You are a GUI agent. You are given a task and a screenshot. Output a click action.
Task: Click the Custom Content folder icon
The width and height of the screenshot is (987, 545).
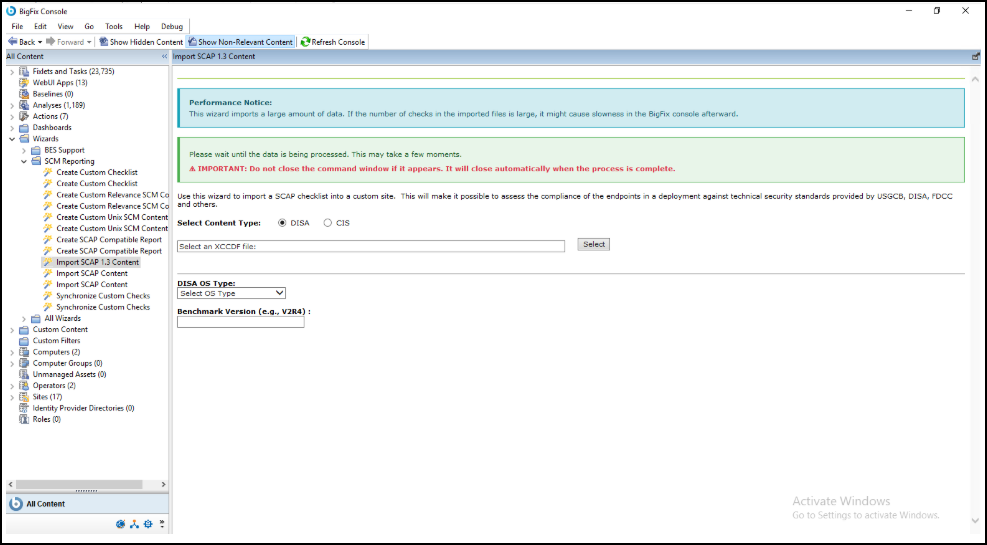[24, 329]
